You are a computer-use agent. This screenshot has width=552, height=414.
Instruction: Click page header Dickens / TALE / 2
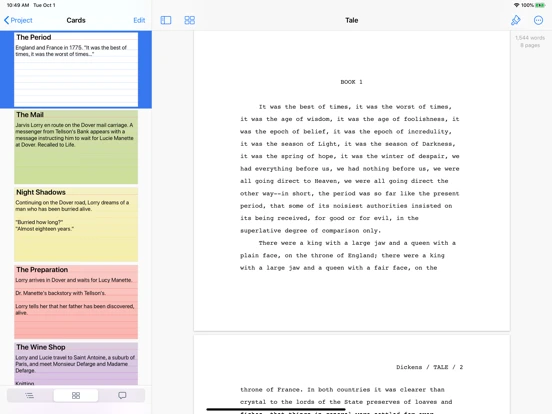click(x=429, y=367)
